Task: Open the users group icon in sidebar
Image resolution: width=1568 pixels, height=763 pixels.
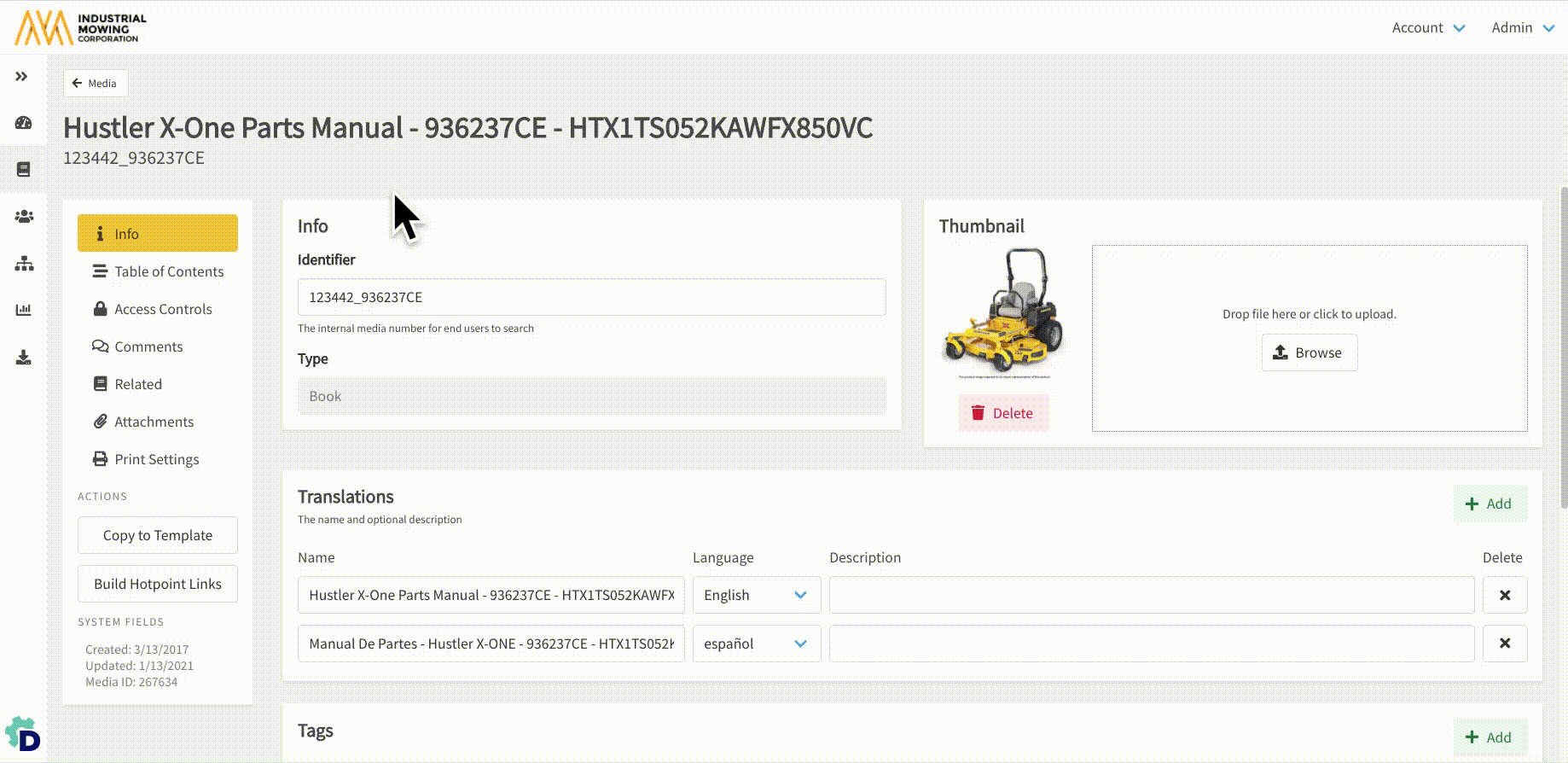Action: click(x=24, y=217)
